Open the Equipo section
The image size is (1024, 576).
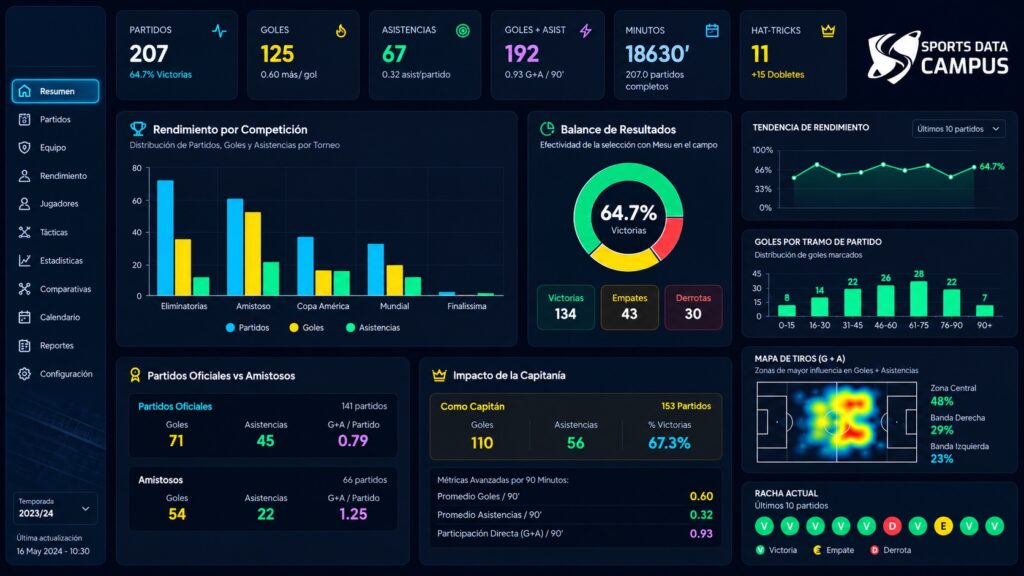tap(55, 148)
